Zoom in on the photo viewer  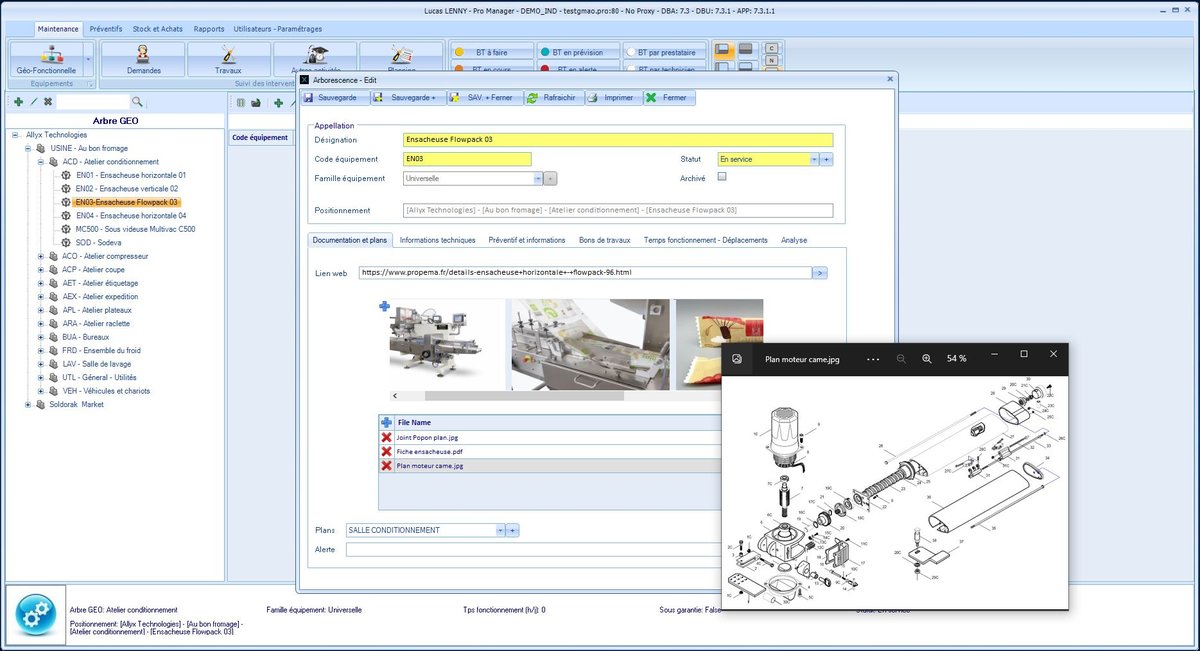(927, 358)
